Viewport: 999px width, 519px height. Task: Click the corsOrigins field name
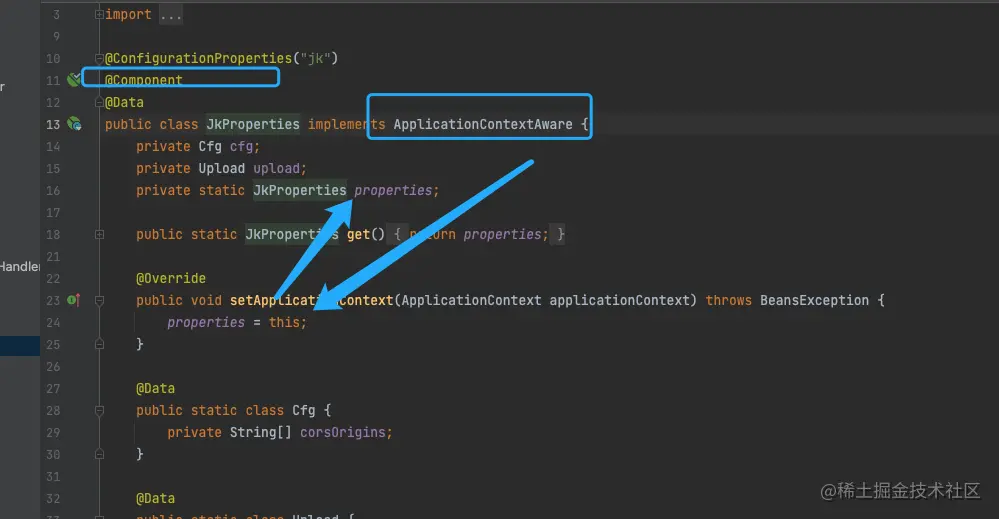[x=342, y=432]
